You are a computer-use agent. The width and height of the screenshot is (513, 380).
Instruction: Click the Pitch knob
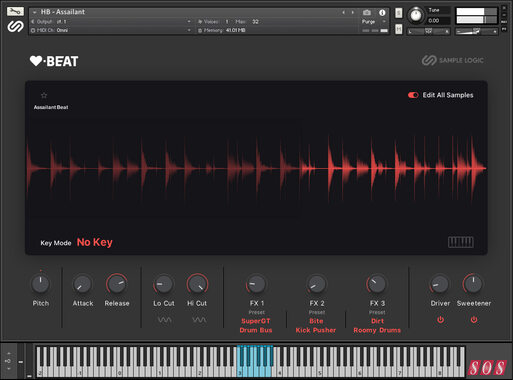(x=40, y=284)
